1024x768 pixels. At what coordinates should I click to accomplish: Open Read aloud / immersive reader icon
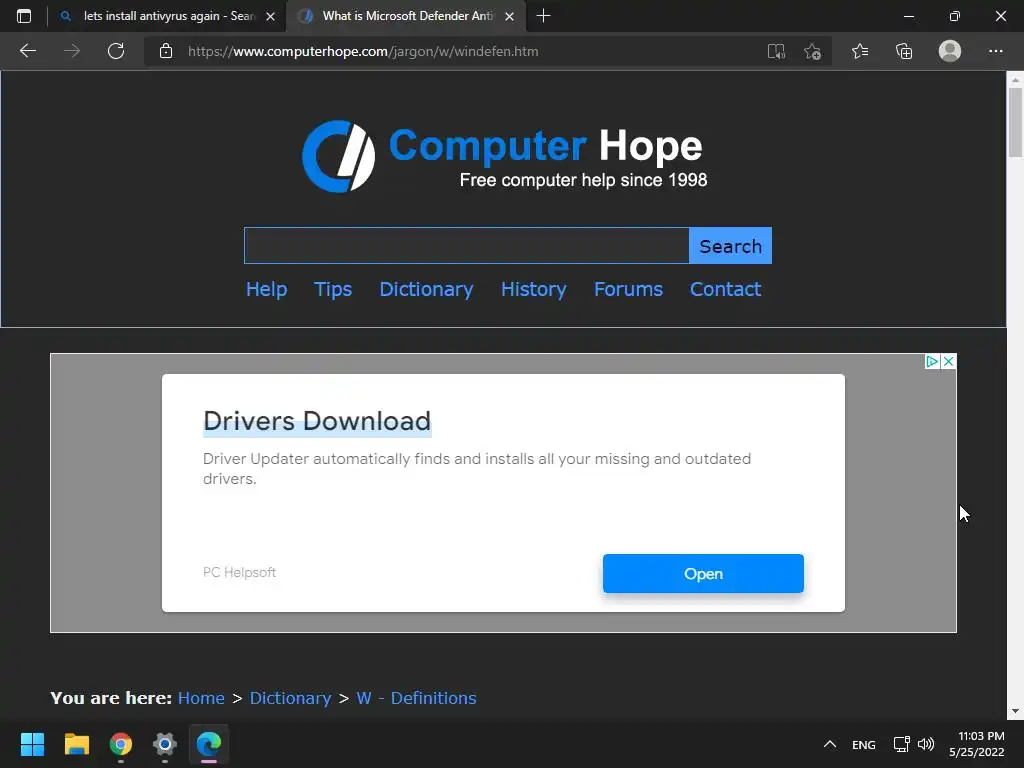tap(776, 51)
